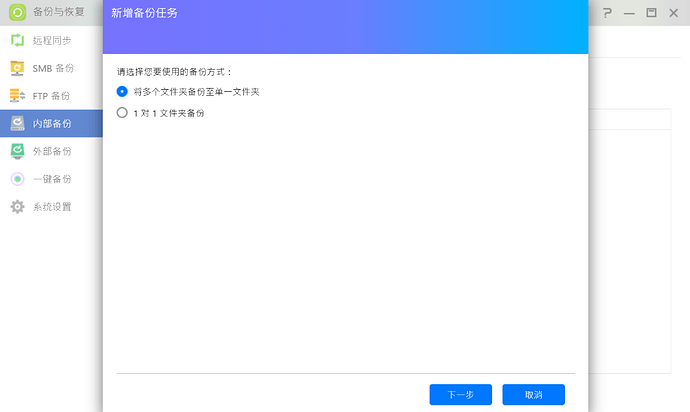The image size is (690, 412).
Task: Choose the 1 对 1 文件夹备份 radio button
Action: point(123,114)
